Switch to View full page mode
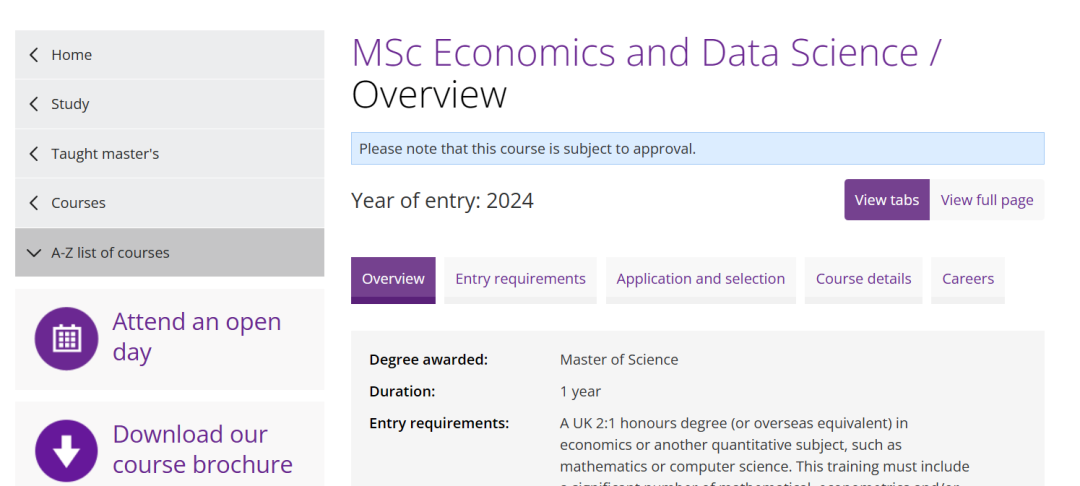Screen dimensions: 1080x486 (x=986, y=200)
